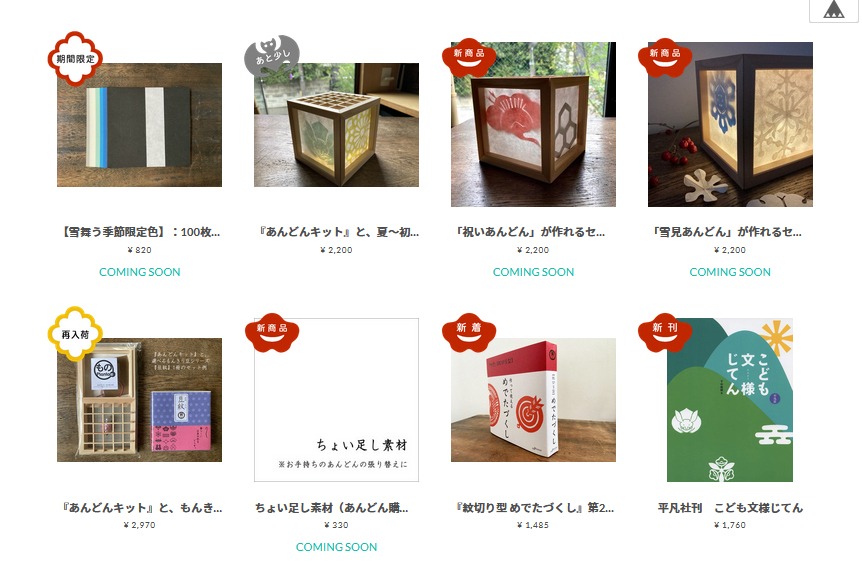Open the lattice-top lantern kit photo
Screen dimensions: 862x574
[x=336, y=125]
